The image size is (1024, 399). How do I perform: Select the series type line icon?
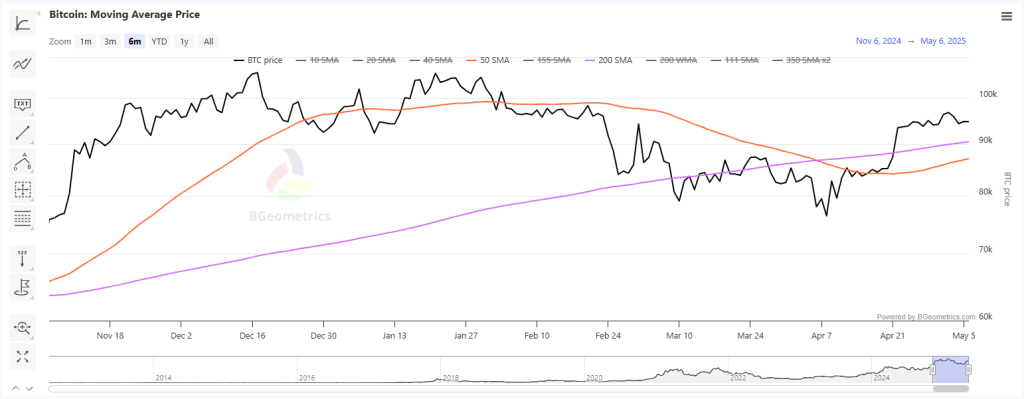pyautogui.click(x=23, y=63)
